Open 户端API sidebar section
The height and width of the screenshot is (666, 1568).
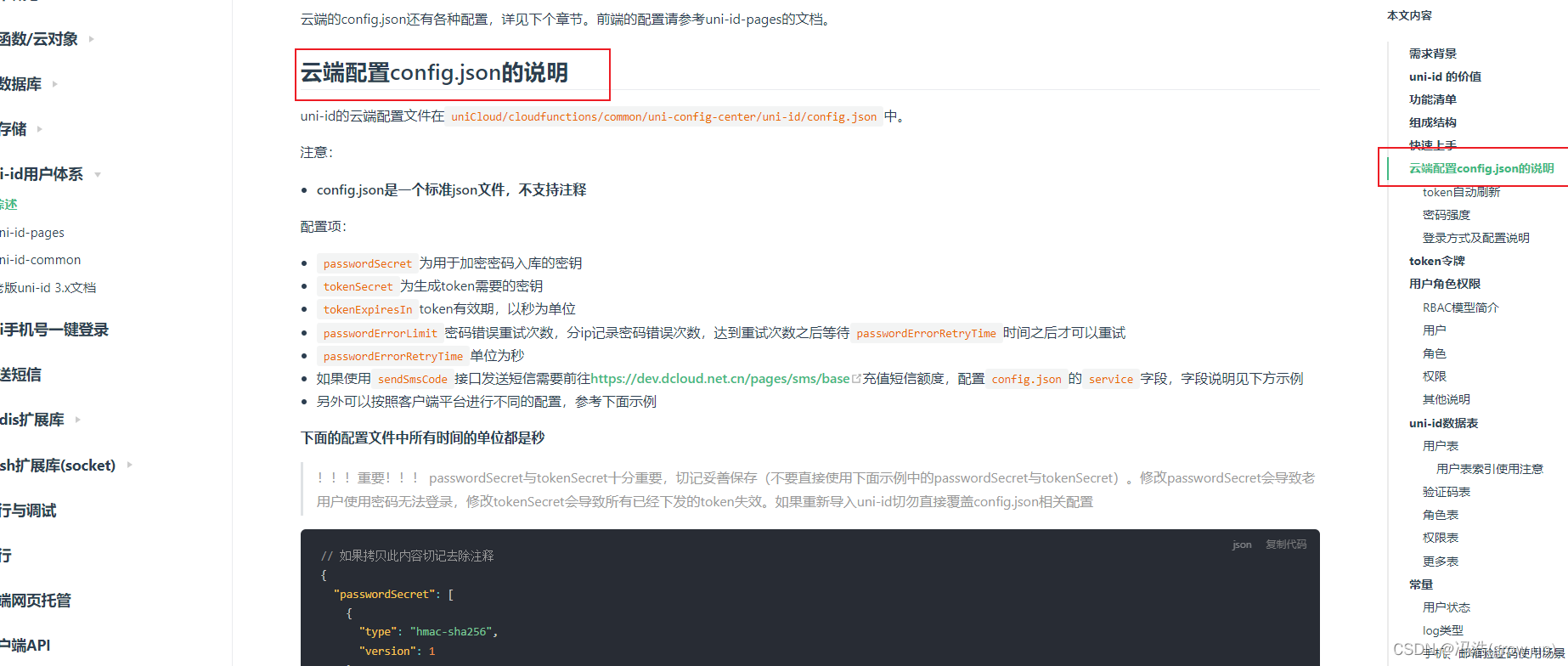tap(25, 646)
